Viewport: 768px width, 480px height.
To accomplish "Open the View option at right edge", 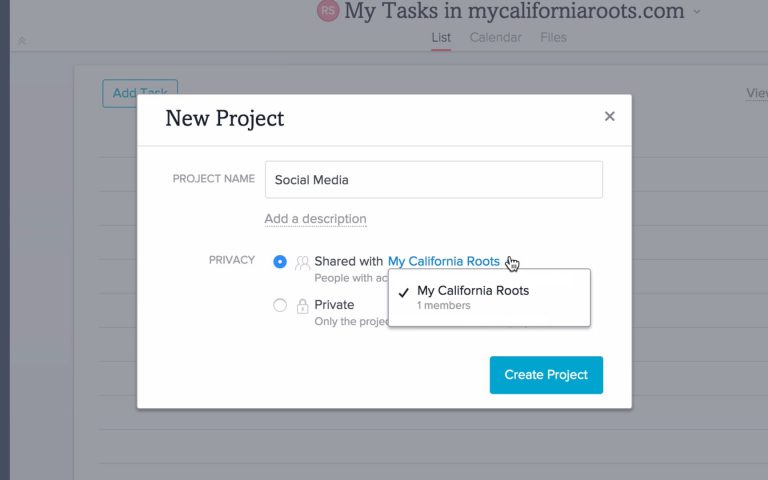I will [757, 93].
